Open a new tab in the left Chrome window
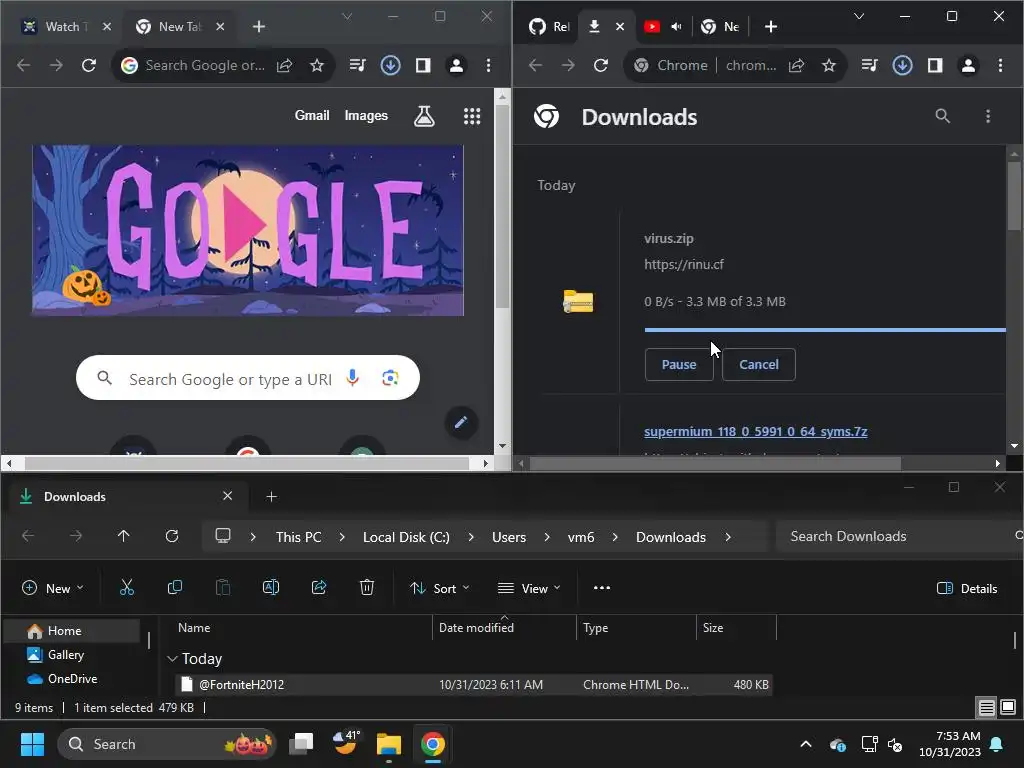1024x768 pixels. pos(259,27)
